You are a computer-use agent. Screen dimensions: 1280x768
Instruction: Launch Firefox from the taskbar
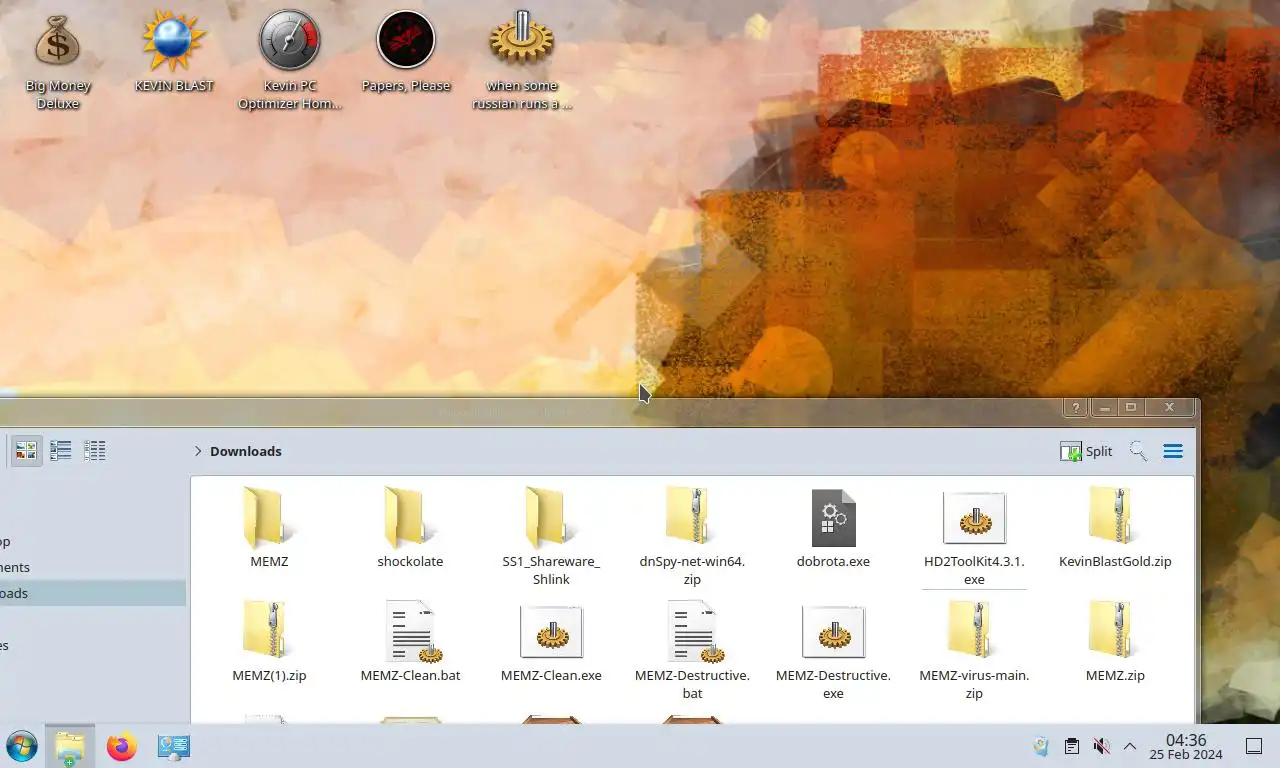pos(121,746)
